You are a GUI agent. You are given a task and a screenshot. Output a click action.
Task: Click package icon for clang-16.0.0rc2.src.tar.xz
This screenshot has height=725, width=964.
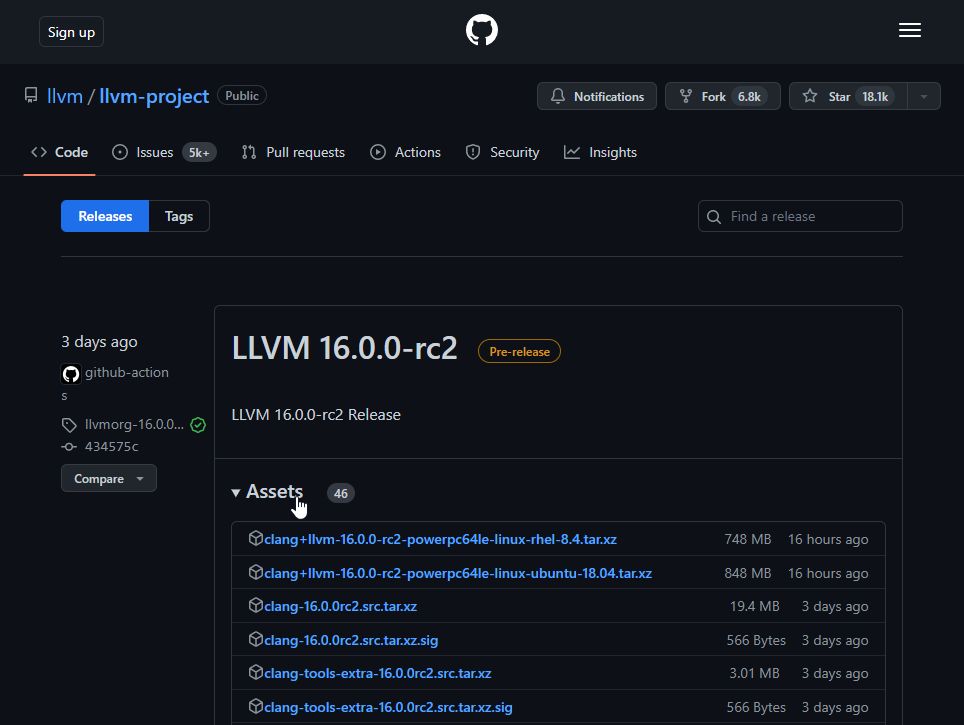[255, 606]
